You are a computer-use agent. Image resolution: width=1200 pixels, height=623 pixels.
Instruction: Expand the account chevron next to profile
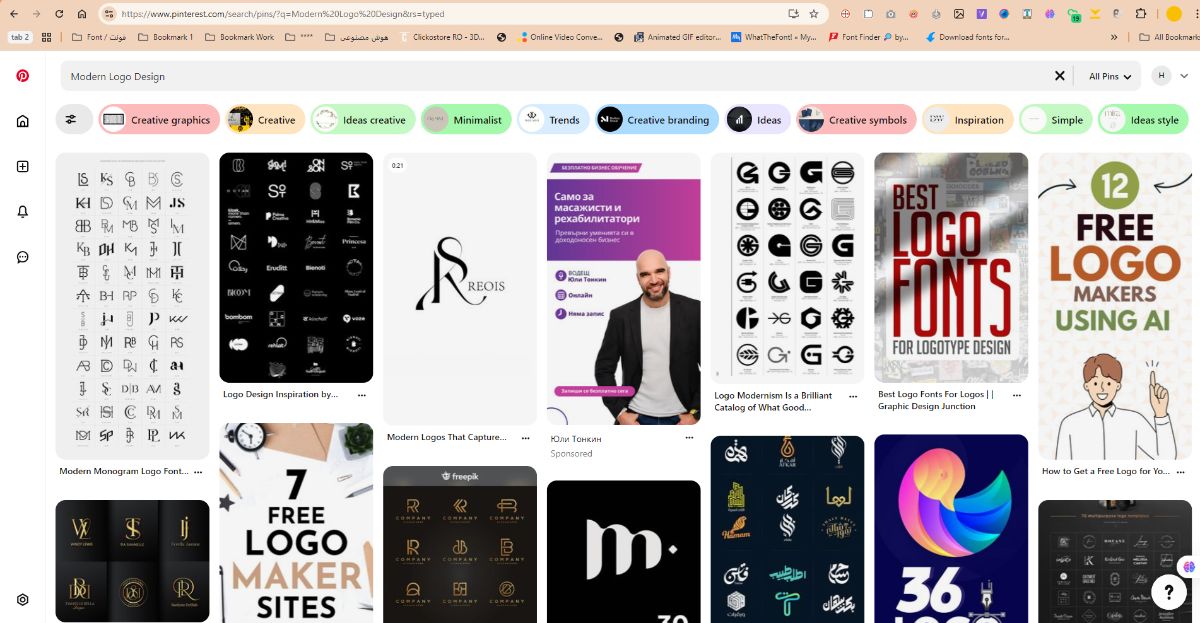tap(1184, 76)
